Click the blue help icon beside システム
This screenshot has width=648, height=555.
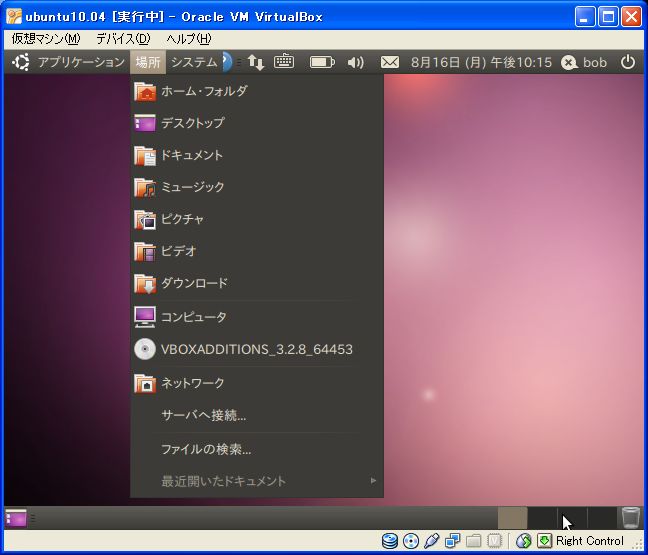(227, 62)
